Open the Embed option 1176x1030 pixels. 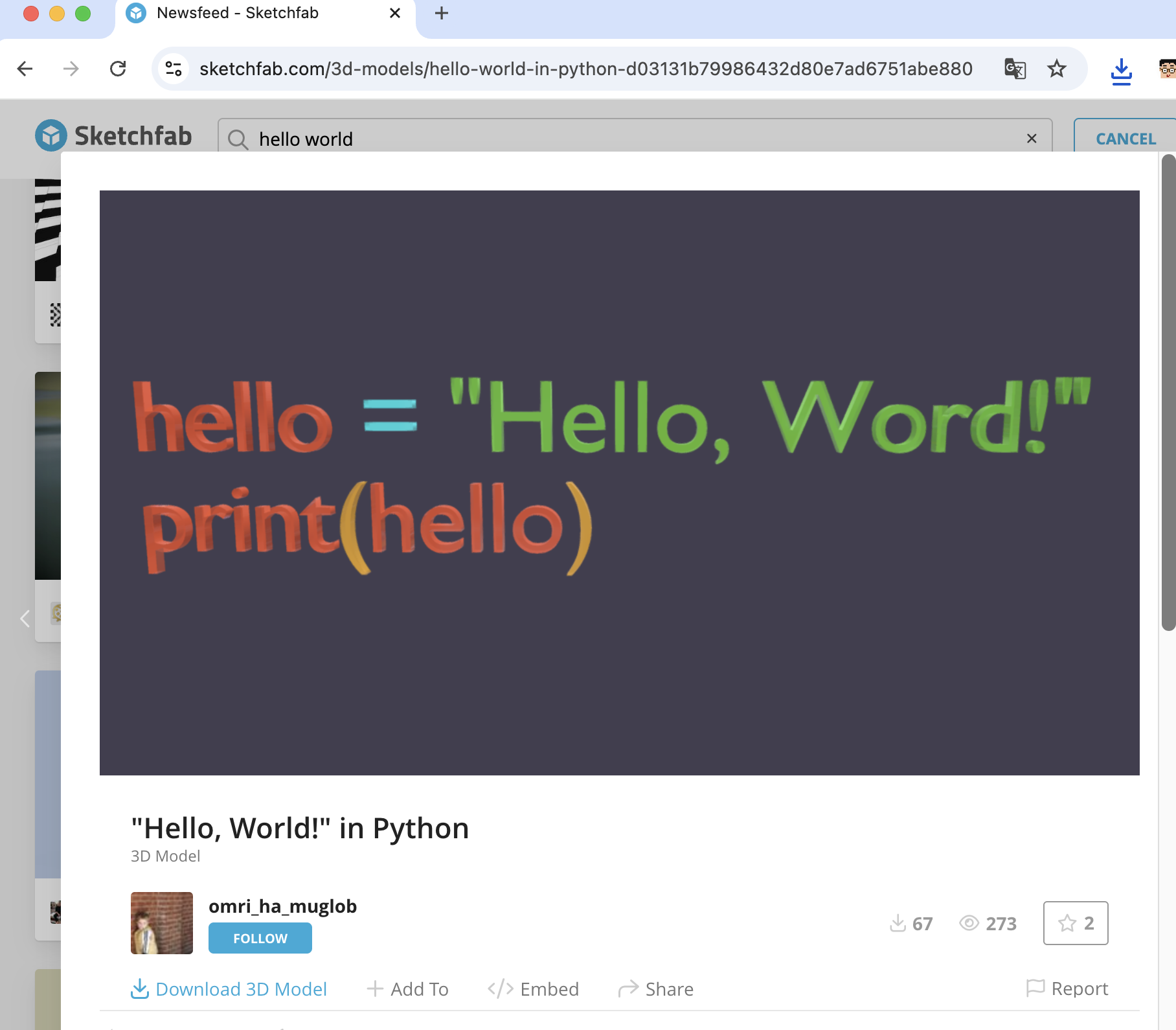(x=533, y=989)
